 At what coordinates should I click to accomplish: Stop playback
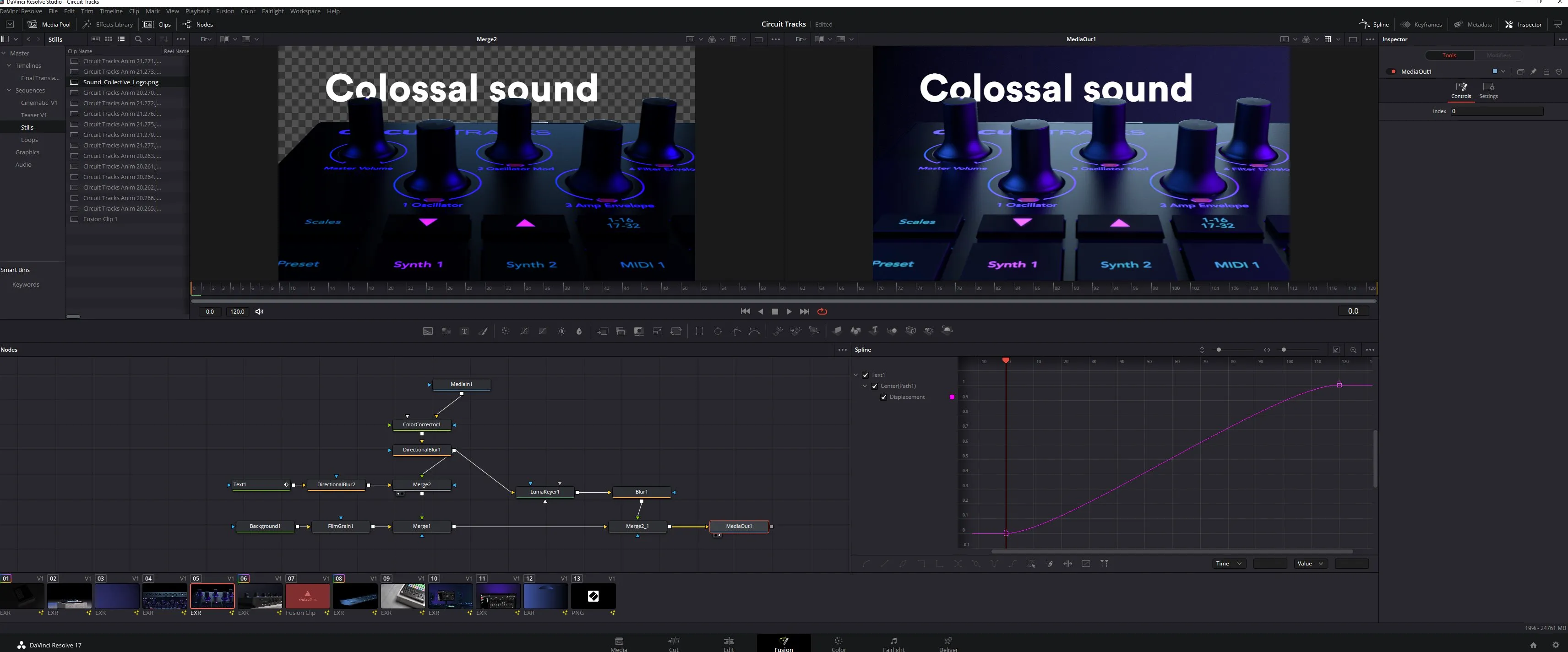click(775, 312)
